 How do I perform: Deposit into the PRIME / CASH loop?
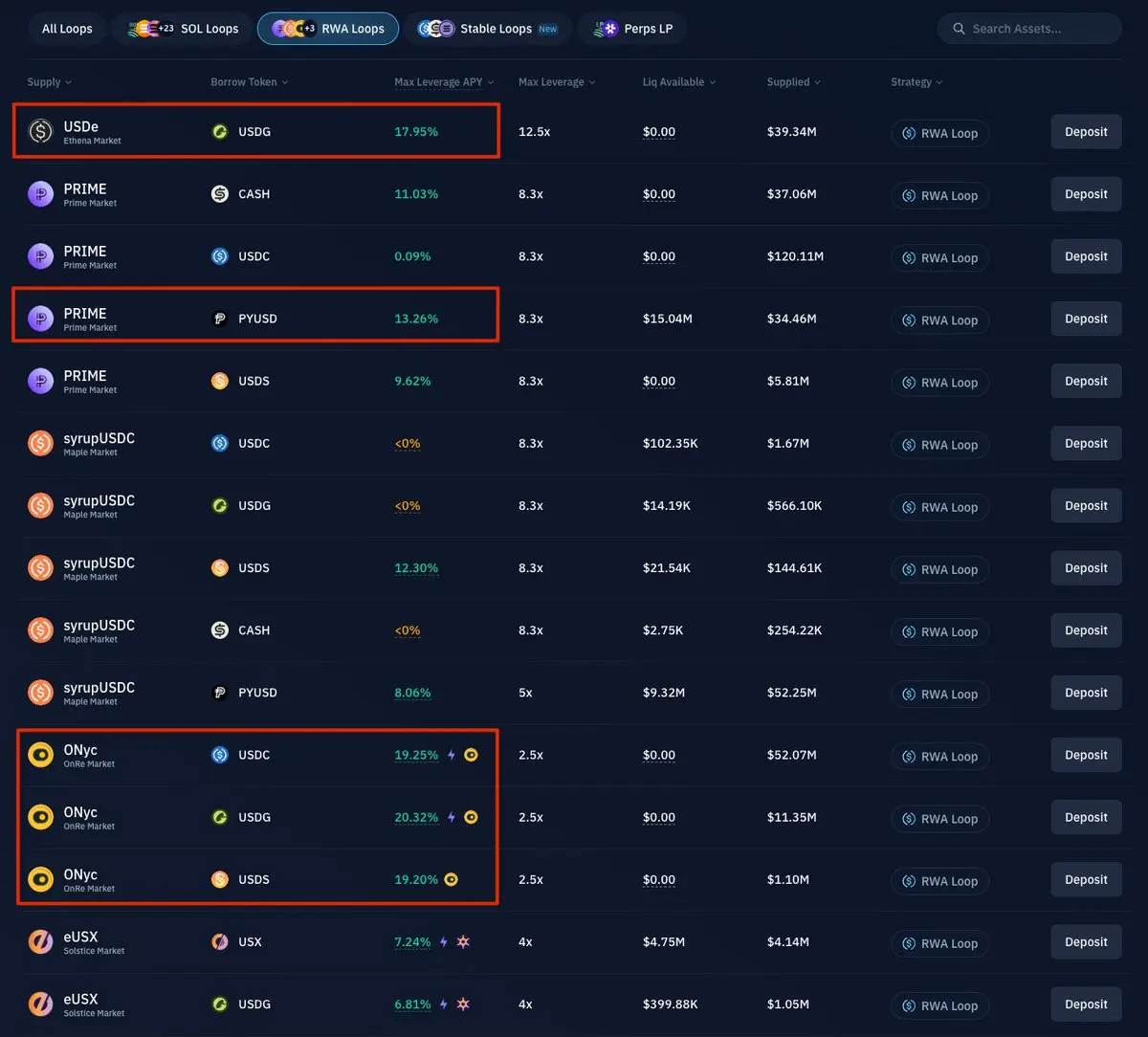tap(1086, 194)
